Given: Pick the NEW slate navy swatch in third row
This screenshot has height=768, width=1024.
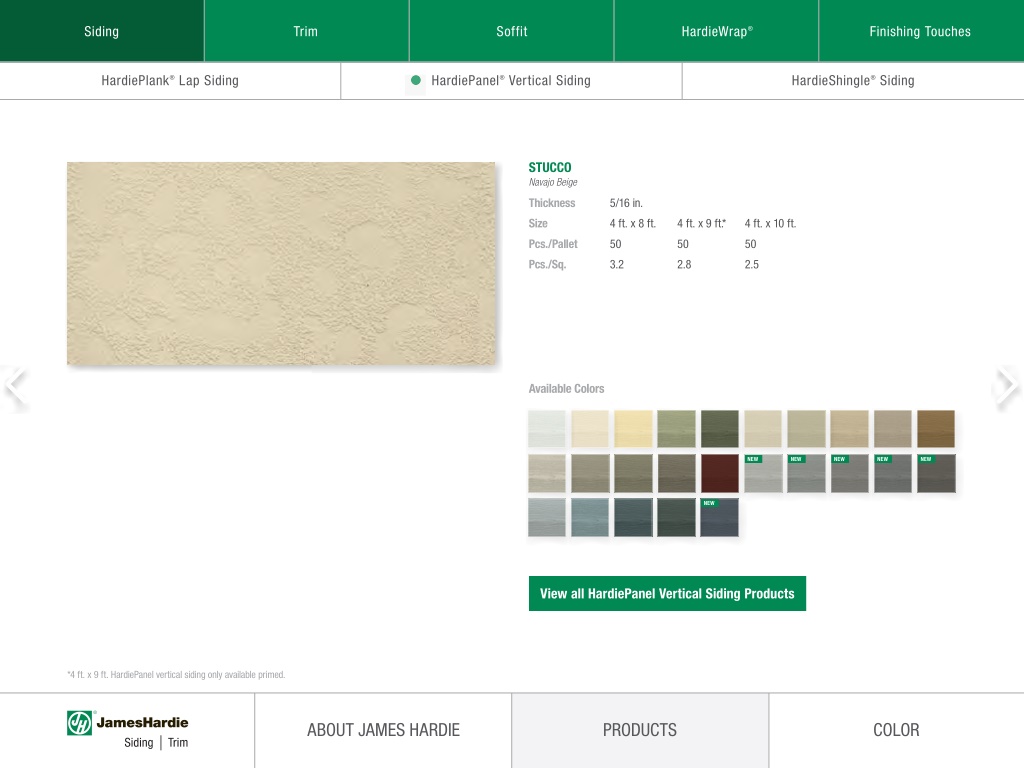Looking at the screenshot, I should tap(720, 517).
